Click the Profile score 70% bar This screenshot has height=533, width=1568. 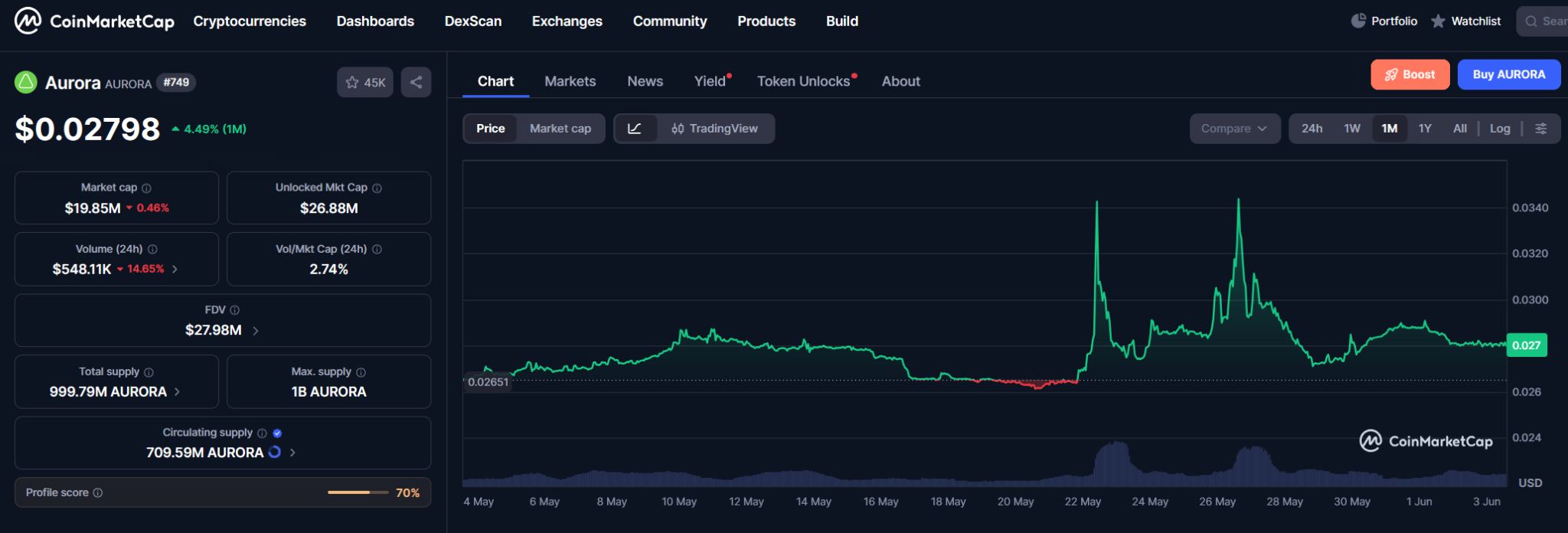point(358,492)
